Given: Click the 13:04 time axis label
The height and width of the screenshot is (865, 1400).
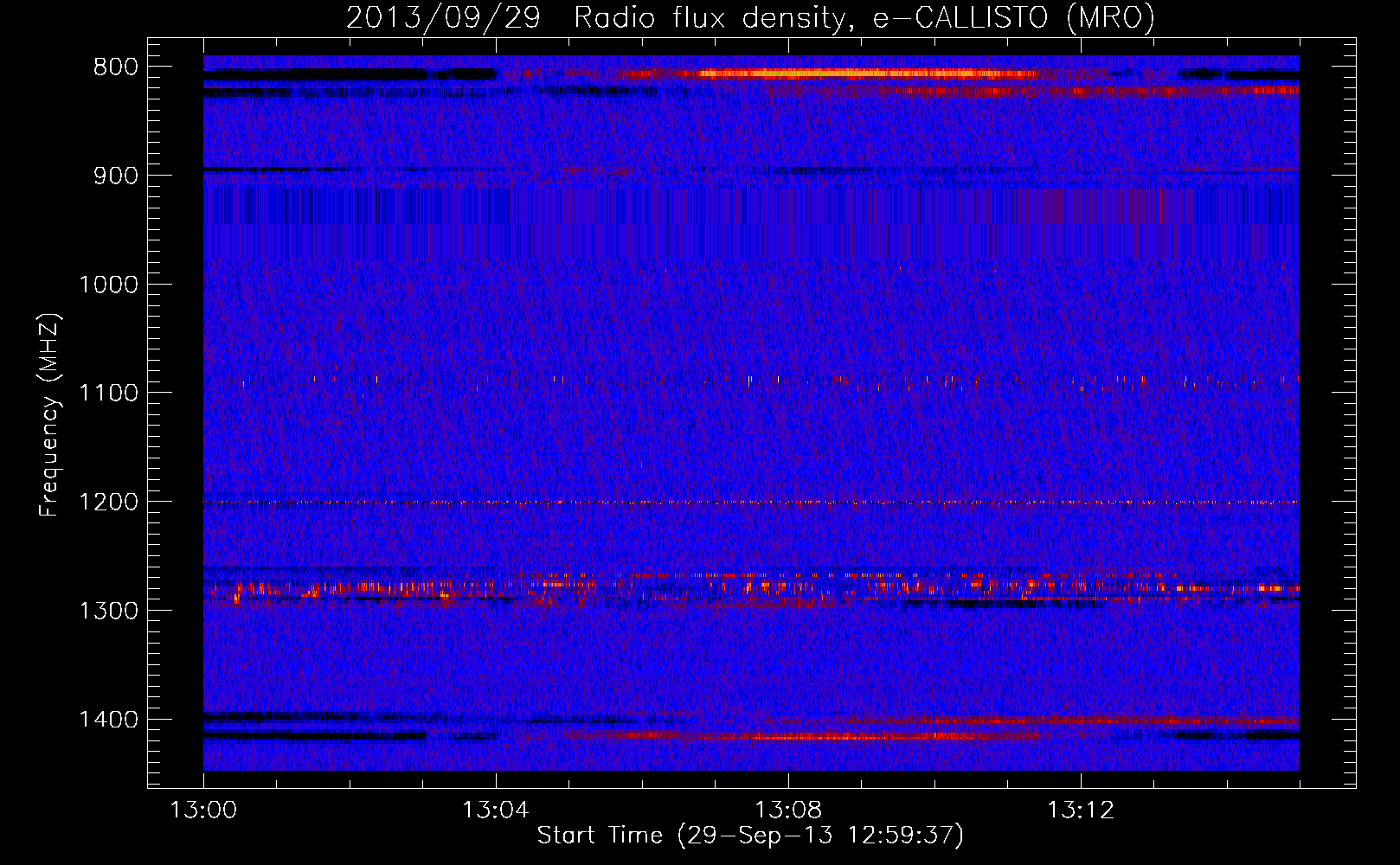Looking at the screenshot, I should 496,811.
